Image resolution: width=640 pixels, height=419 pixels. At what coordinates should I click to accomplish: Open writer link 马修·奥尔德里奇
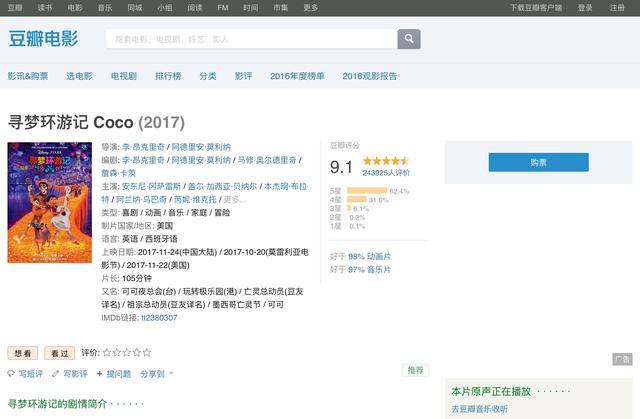[x=267, y=160]
